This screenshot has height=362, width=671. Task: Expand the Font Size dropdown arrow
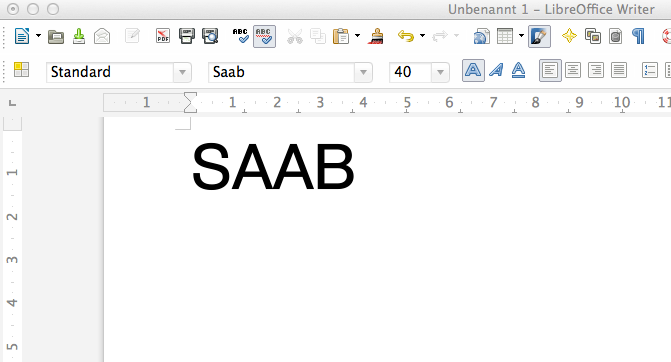(x=440, y=72)
